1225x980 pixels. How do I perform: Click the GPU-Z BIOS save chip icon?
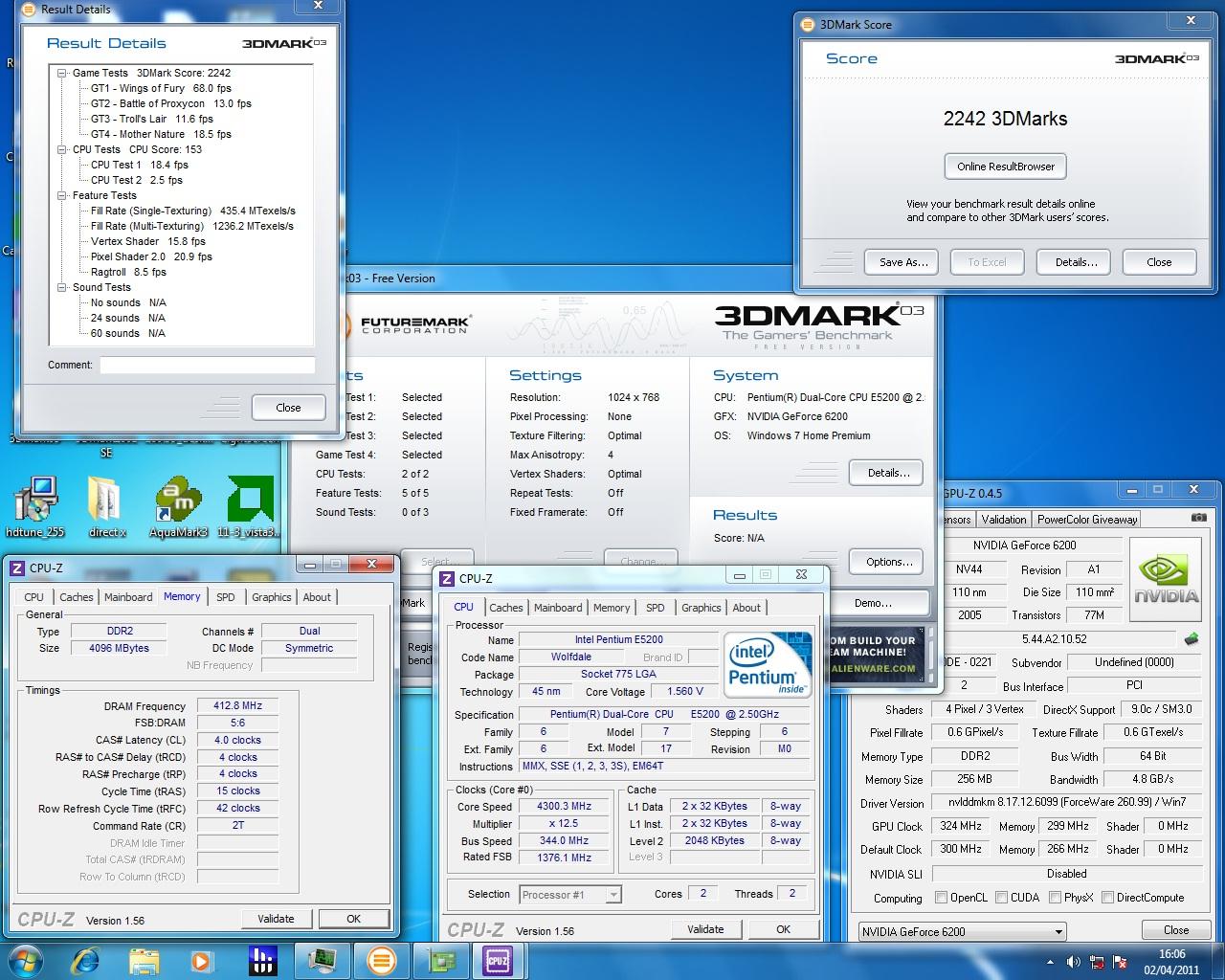pyautogui.click(x=1192, y=638)
